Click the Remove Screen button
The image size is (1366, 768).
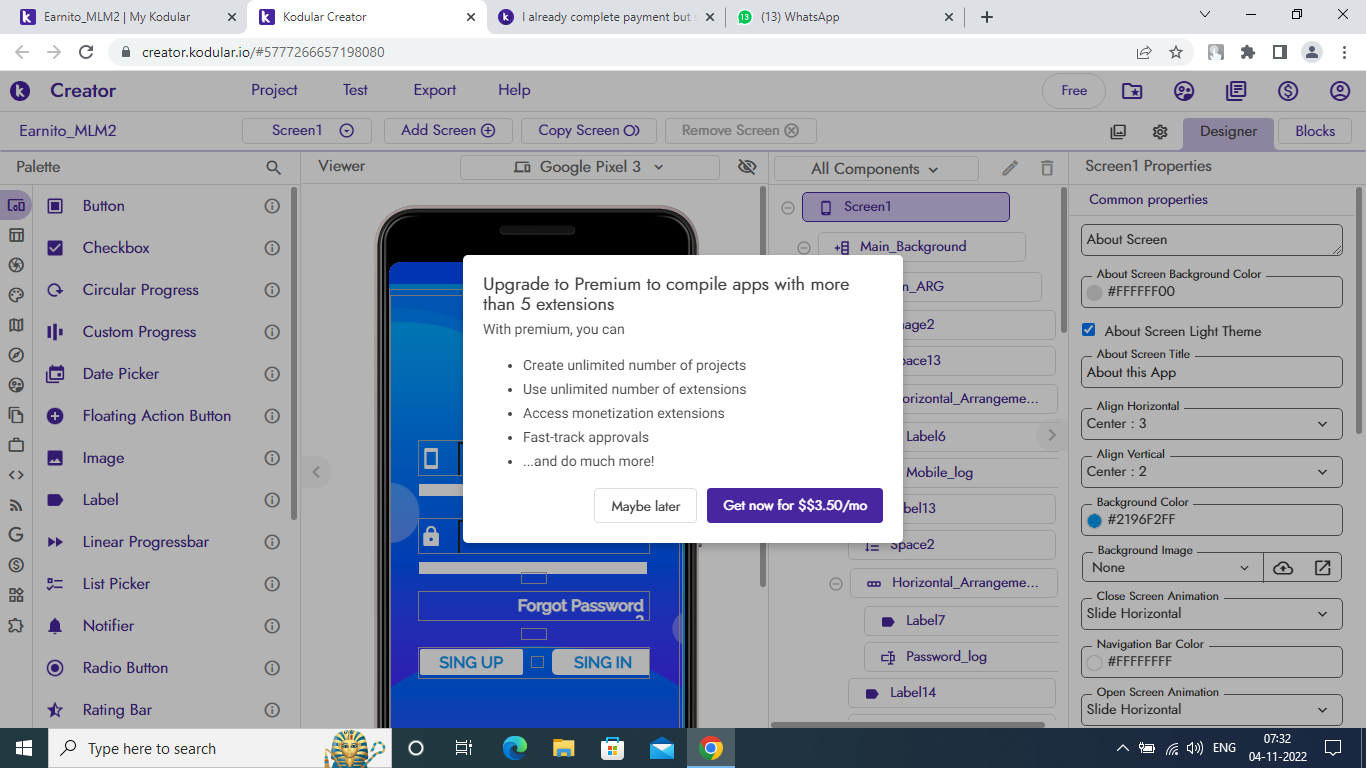(x=740, y=131)
